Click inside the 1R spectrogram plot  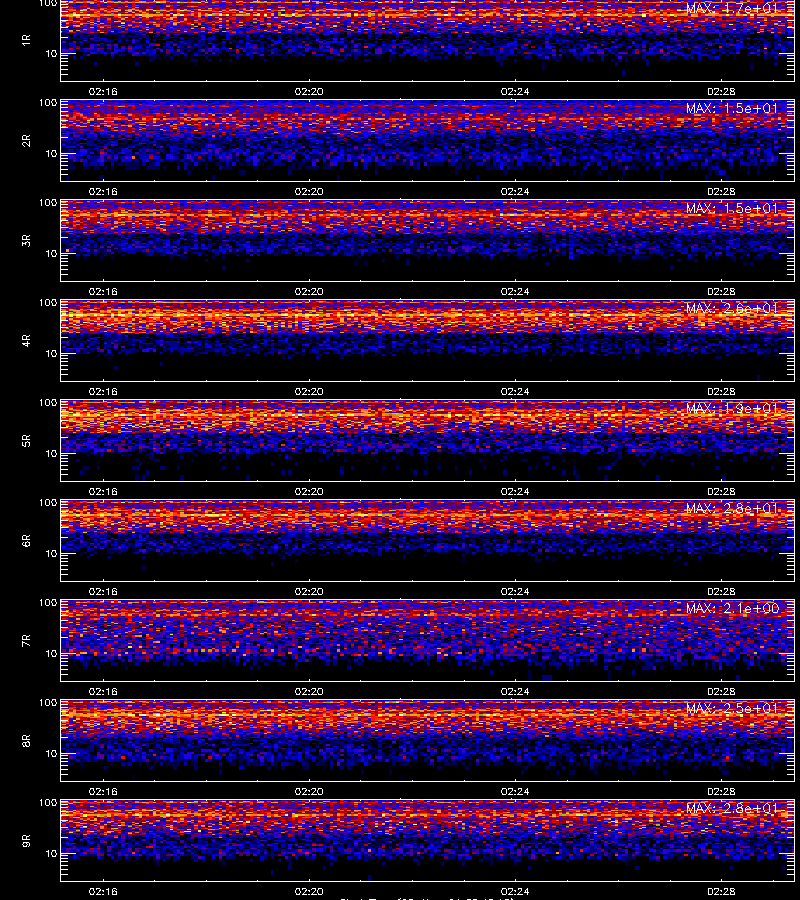pyautogui.click(x=428, y=40)
